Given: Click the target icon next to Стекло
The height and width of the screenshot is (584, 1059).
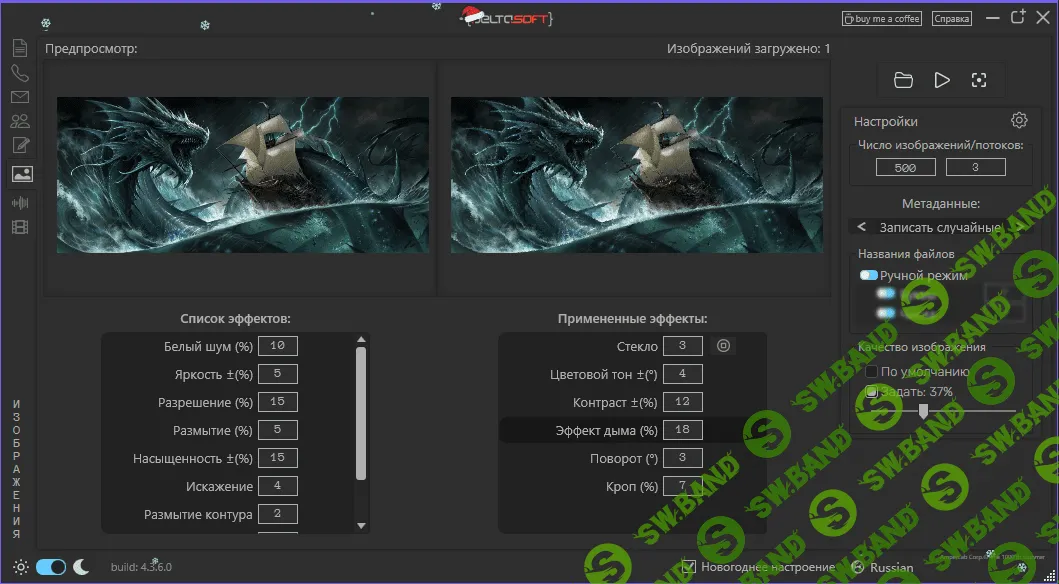Looking at the screenshot, I should coord(723,346).
